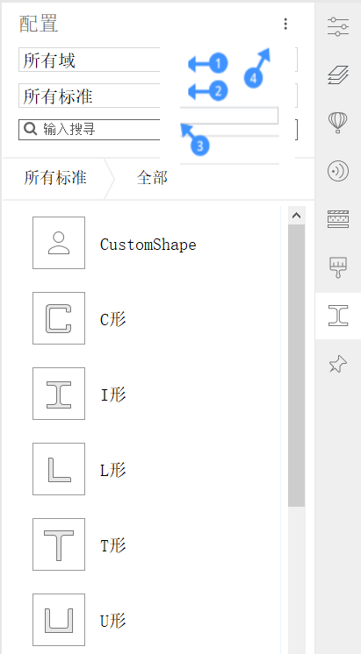Choose the CustomShape profile thumbnail
The width and height of the screenshot is (362, 663).
point(59,243)
